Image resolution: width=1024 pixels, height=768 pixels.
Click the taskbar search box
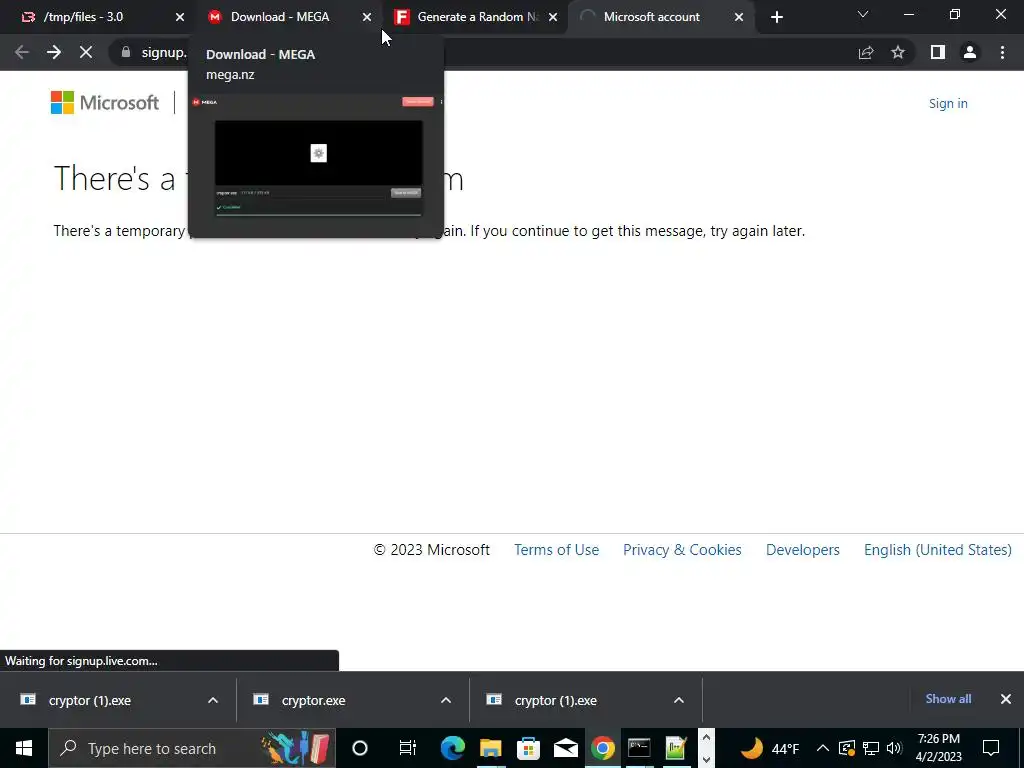coord(191,748)
